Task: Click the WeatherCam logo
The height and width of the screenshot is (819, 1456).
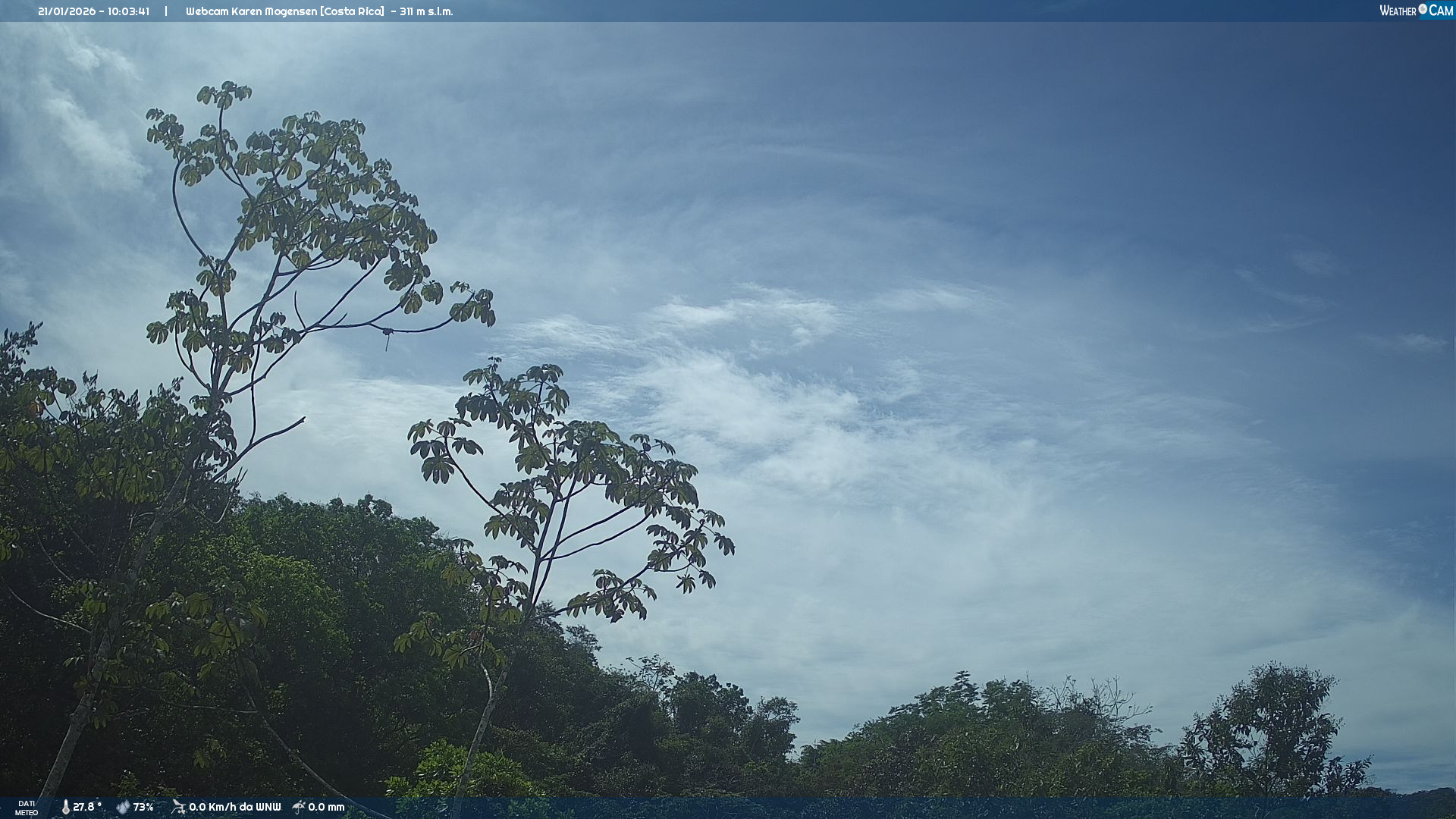Action: tap(1416, 11)
